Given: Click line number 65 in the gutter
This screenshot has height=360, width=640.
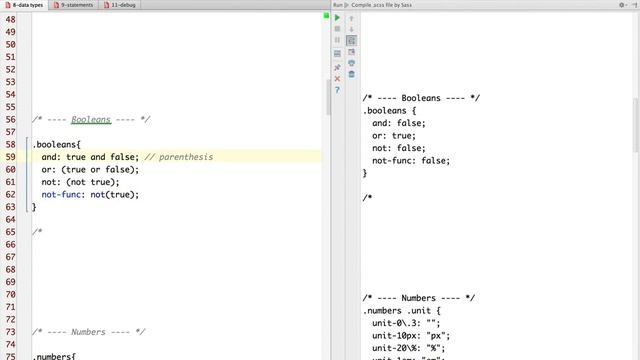Looking at the screenshot, I should [11, 232].
